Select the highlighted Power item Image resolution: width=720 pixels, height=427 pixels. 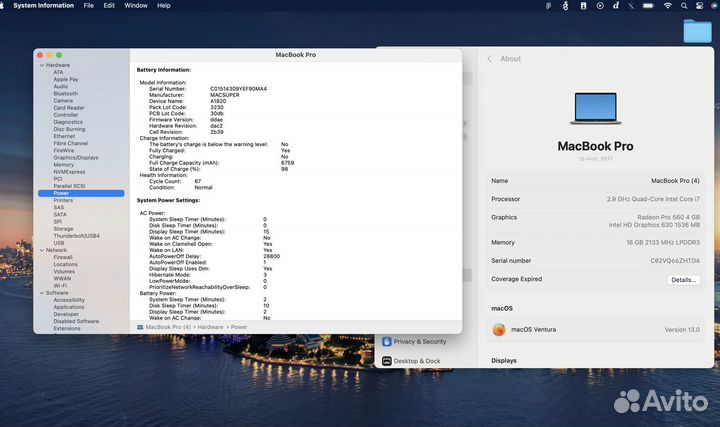(x=81, y=193)
